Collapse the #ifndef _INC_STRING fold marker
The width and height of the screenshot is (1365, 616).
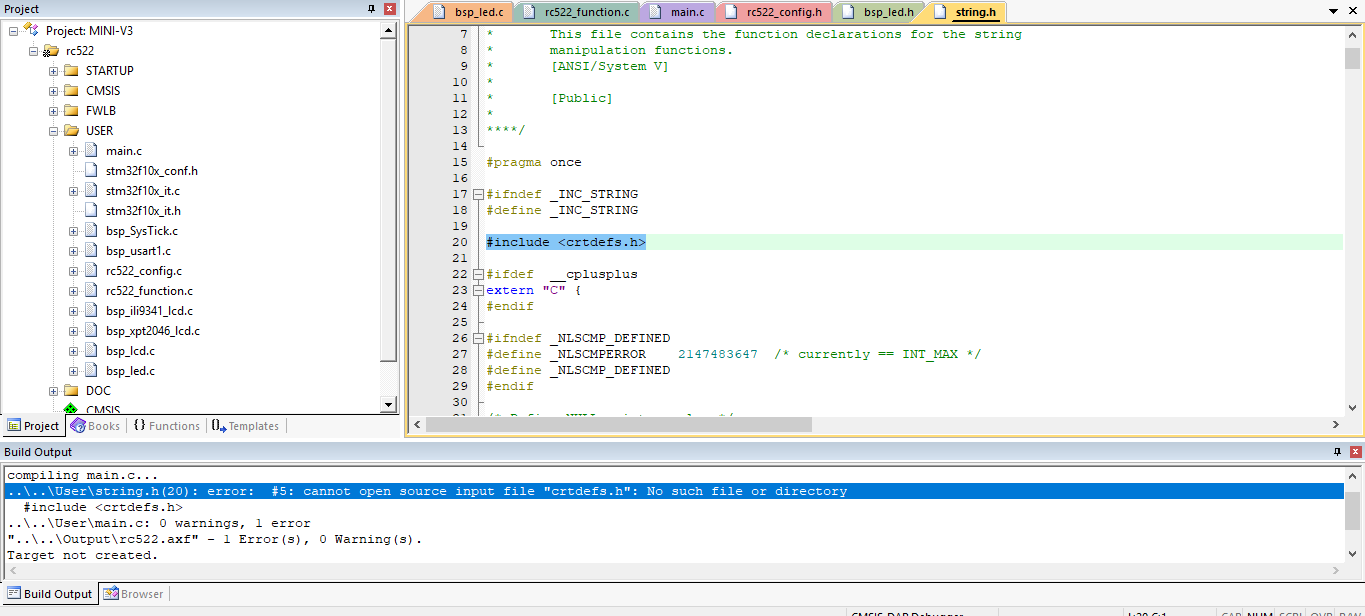[478, 194]
